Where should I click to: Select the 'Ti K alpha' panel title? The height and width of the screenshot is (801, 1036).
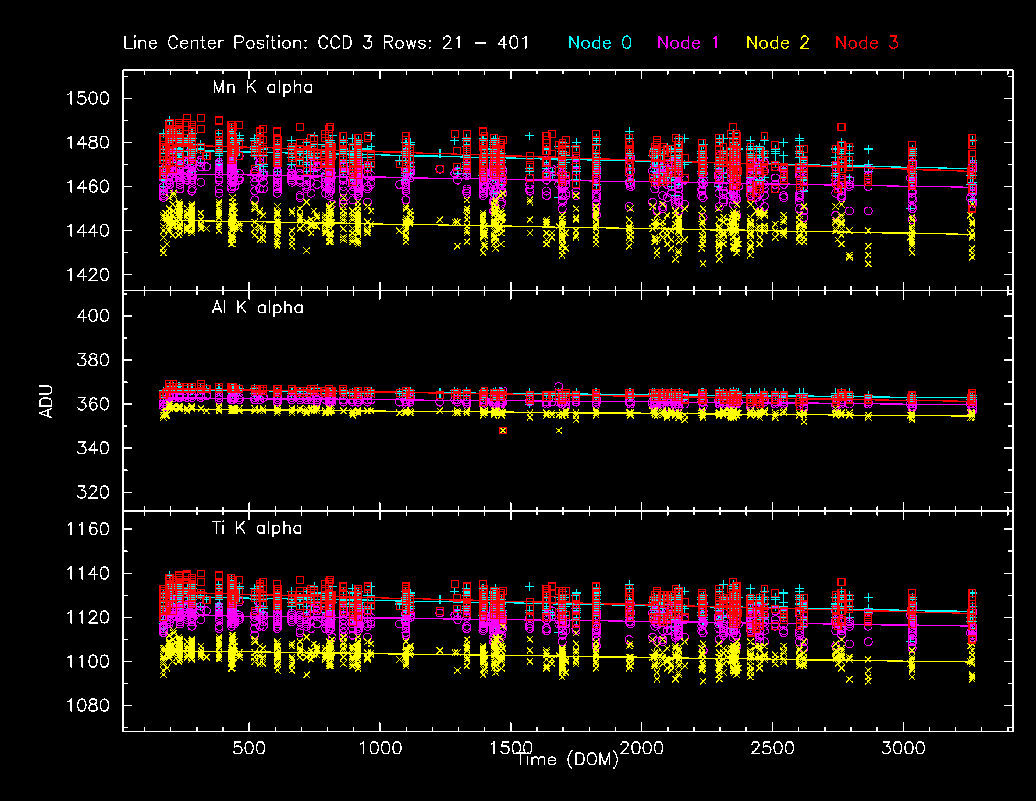256,527
